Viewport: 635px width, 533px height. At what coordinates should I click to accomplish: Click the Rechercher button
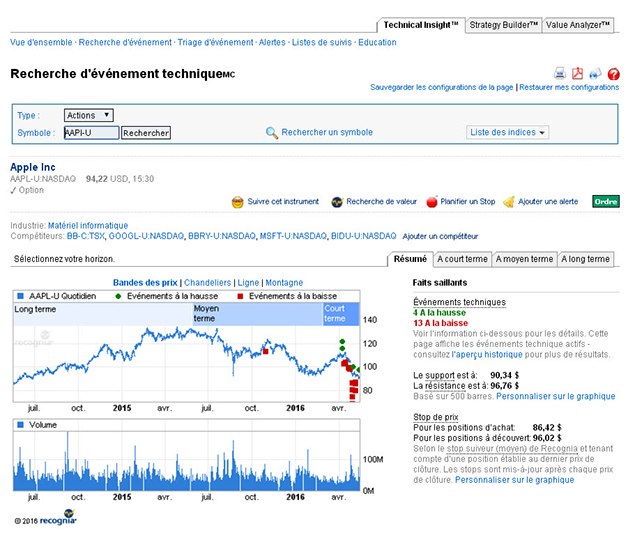(146, 133)
